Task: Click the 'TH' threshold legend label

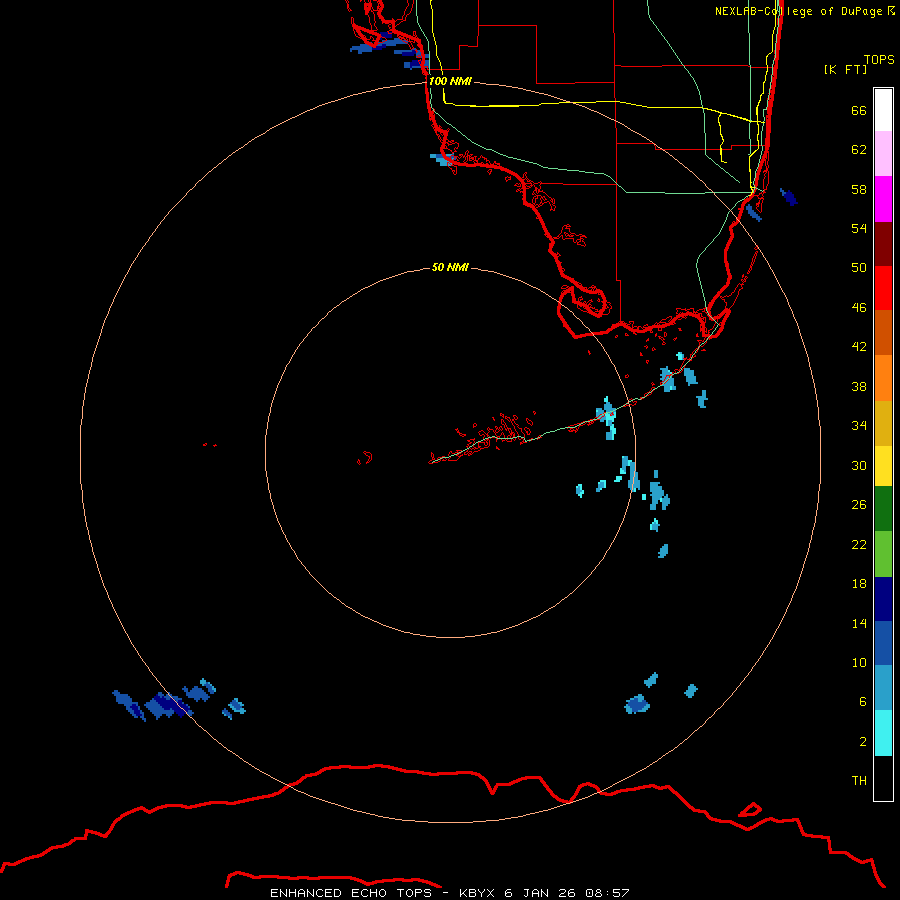Action: tap(859, 780)
